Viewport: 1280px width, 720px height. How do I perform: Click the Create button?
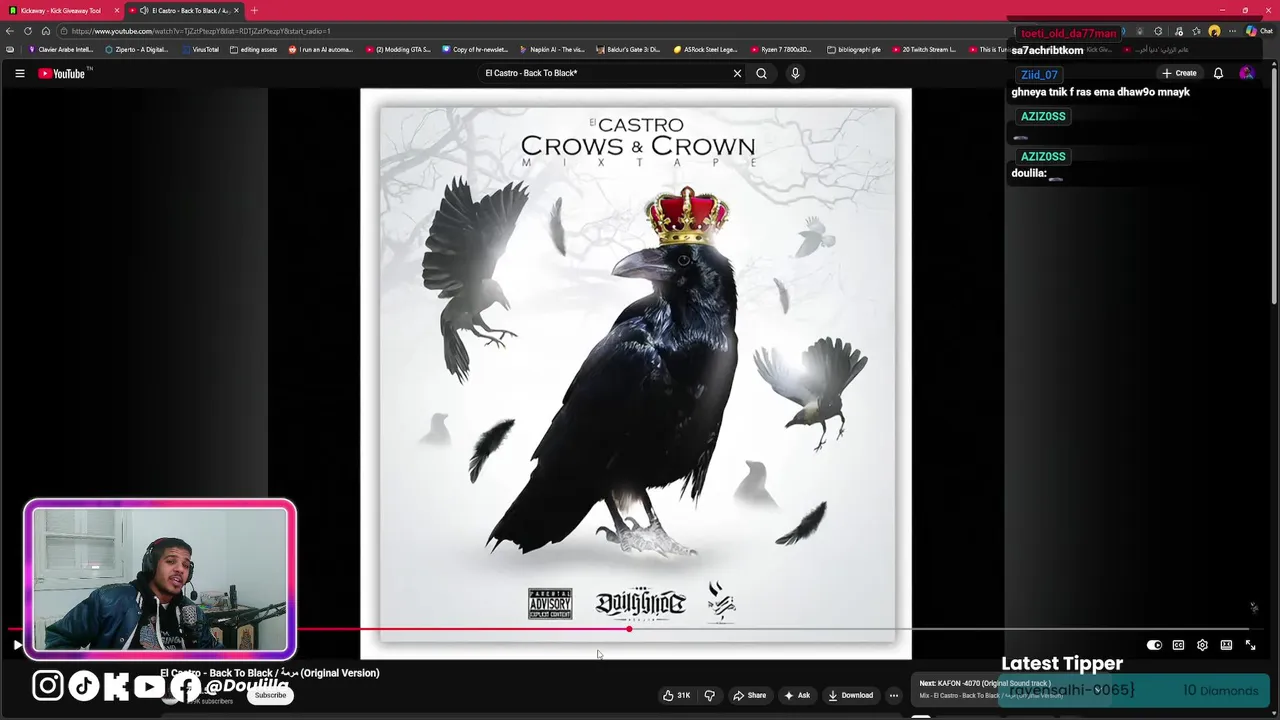[x=1179, y=73]
